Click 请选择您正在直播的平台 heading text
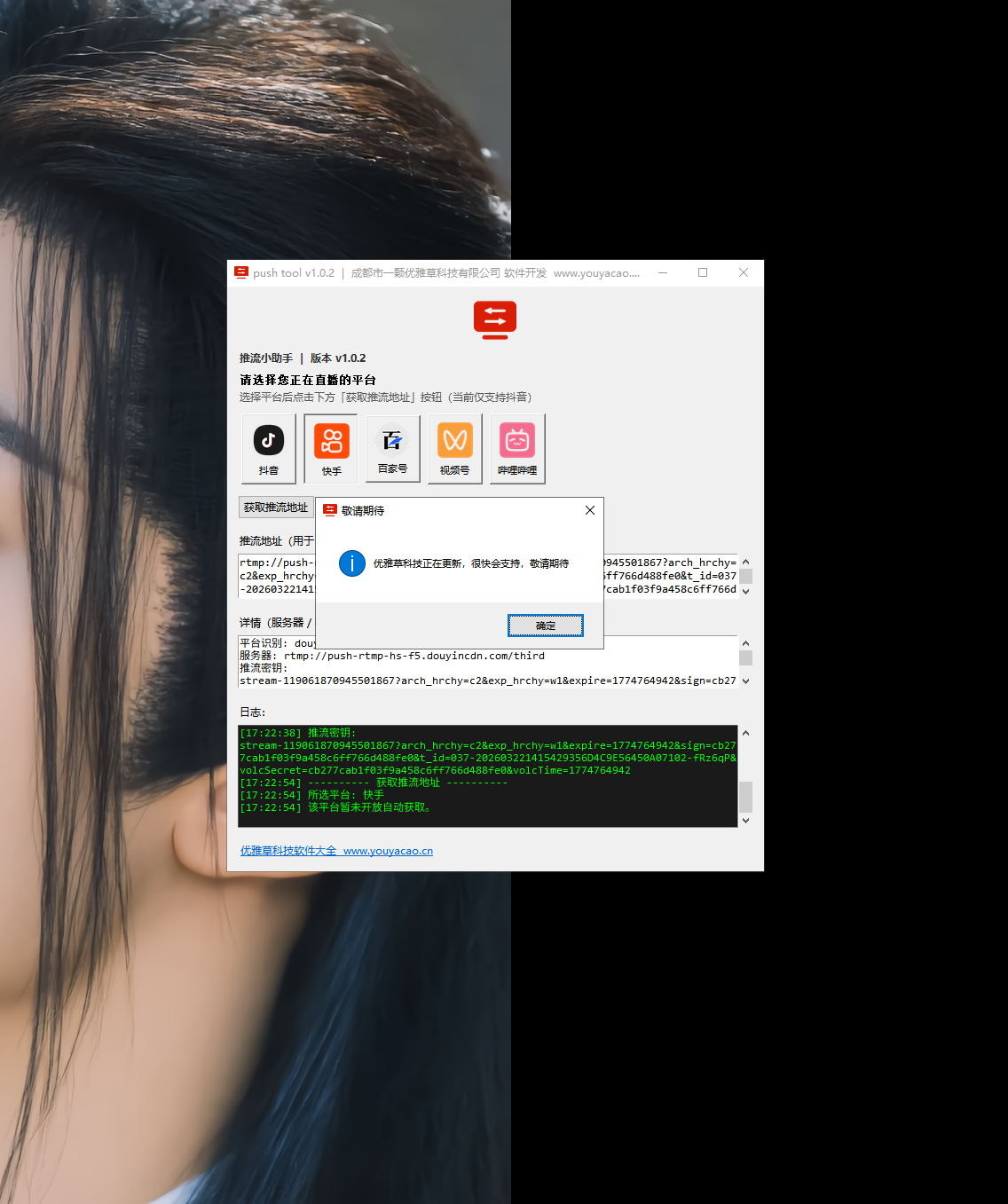 (308, 380)
